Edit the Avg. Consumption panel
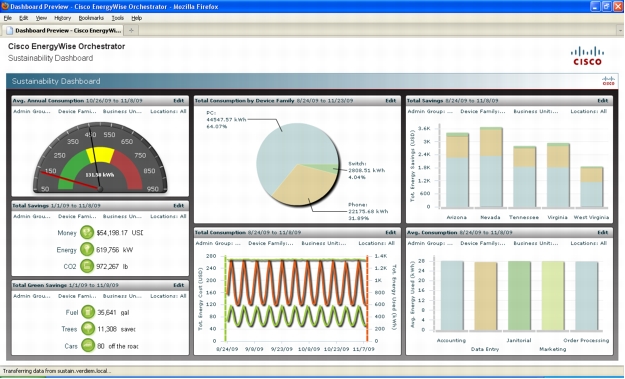This screenshot has width=625, height=379. (x=603, y=232)
